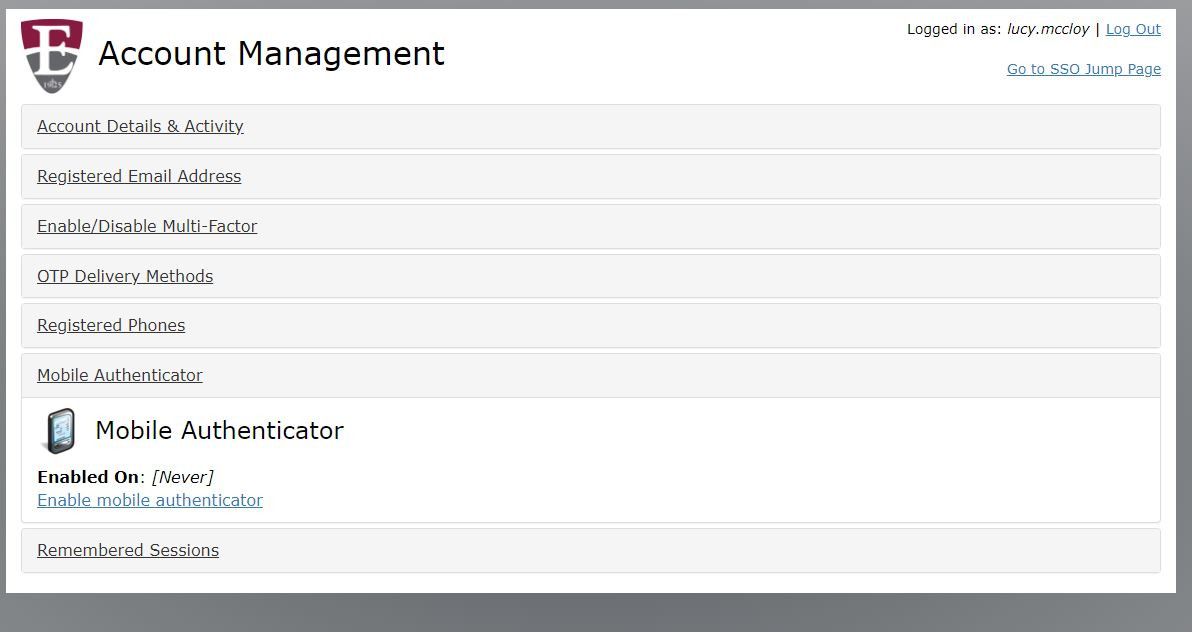The height and width of the screenshot is (632, 1192).
Task: Click the Account Management page title
Action: click(271, 54)
